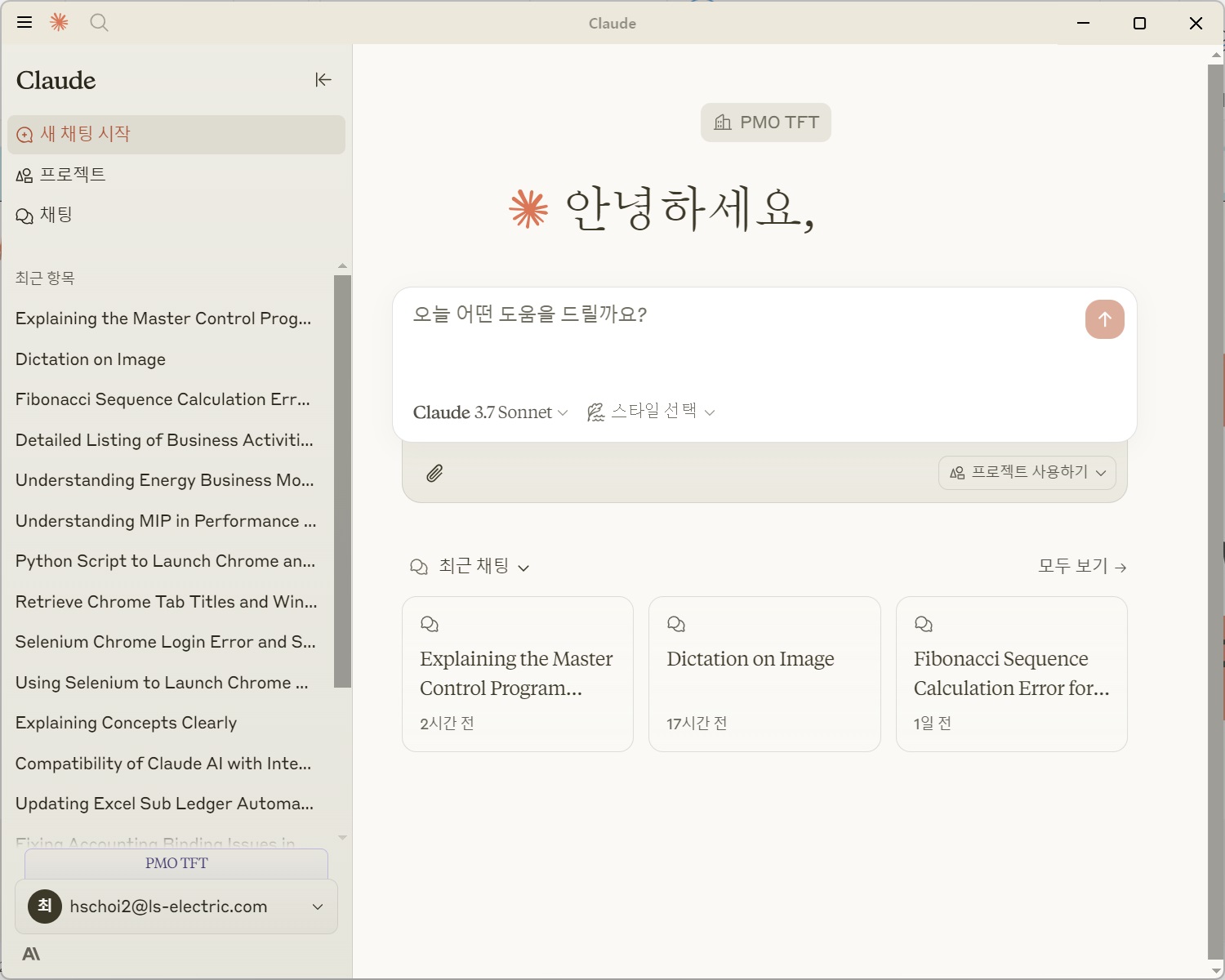Expand the Claude 3.7 Sonnet model selector

pyautogui.click(x=490, y=412)
